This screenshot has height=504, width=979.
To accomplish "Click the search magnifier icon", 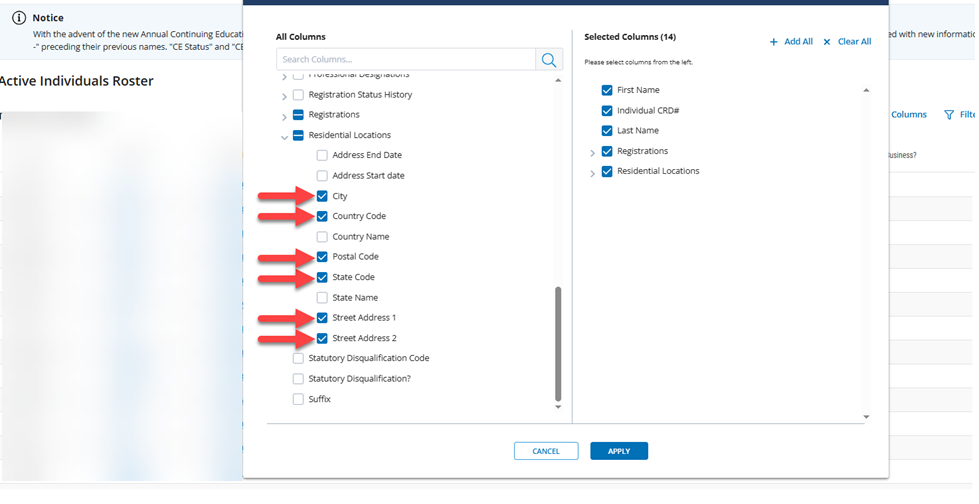I will click(x=549, y=60).
